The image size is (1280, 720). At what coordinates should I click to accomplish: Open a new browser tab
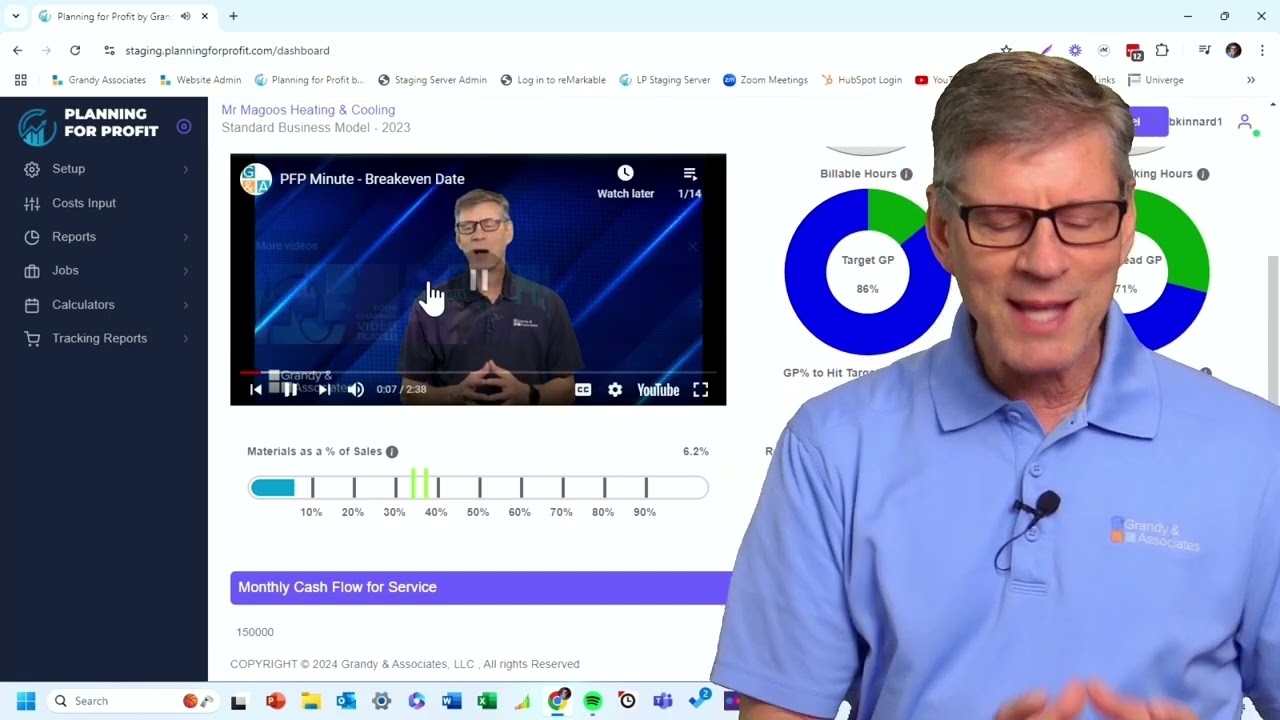(233, 16)
